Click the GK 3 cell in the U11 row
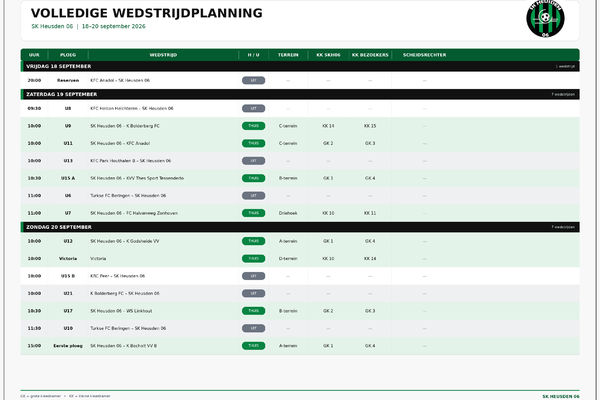The height and width of the screenshot is (400, 600). [370, 143]
